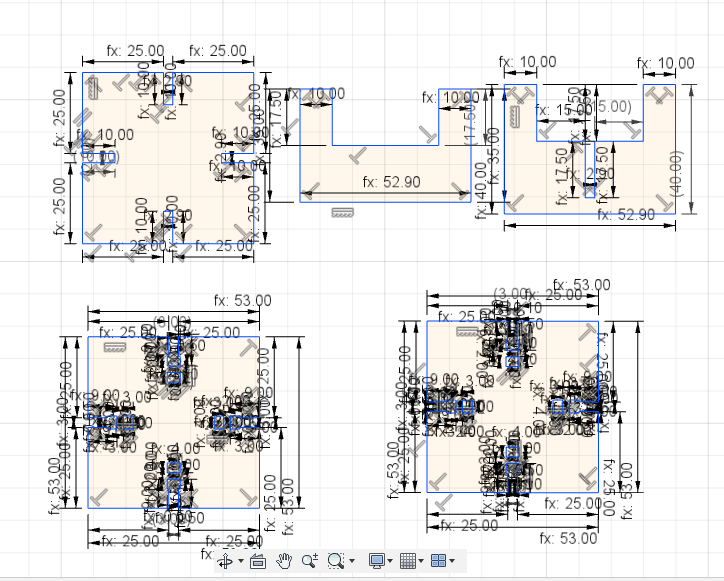Select the fx: 52.90 dimension in middle sketch

392,182
